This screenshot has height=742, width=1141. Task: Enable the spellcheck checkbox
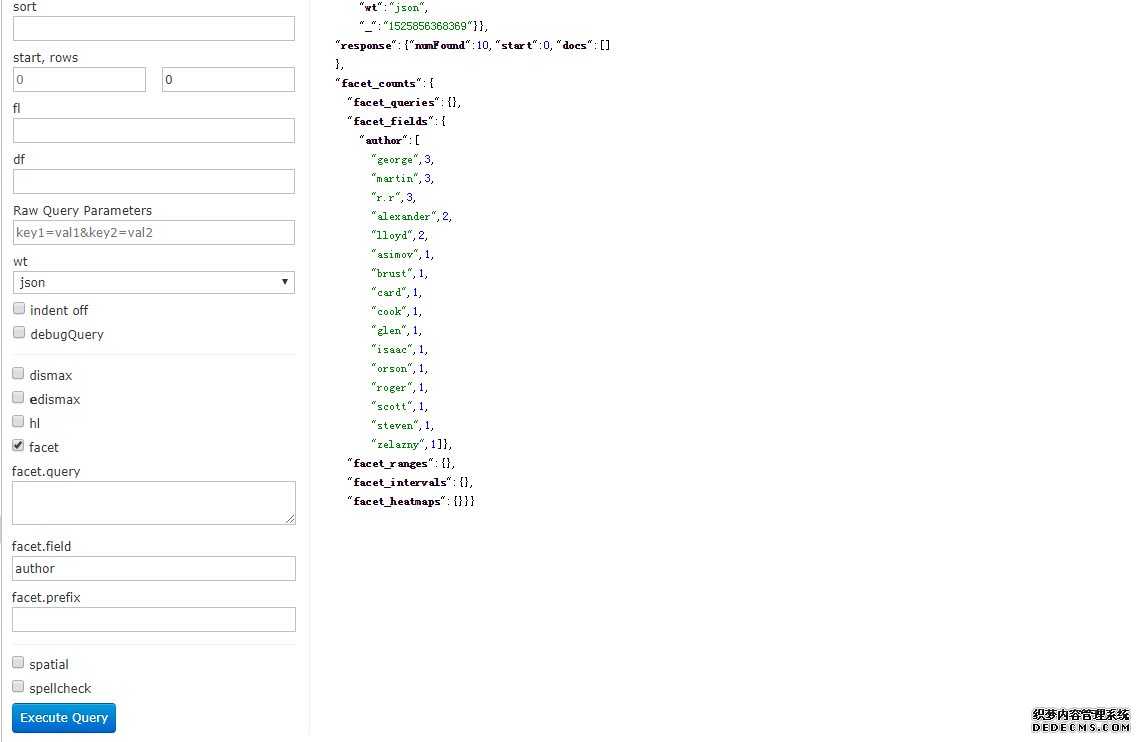click(x=19, y=687)
